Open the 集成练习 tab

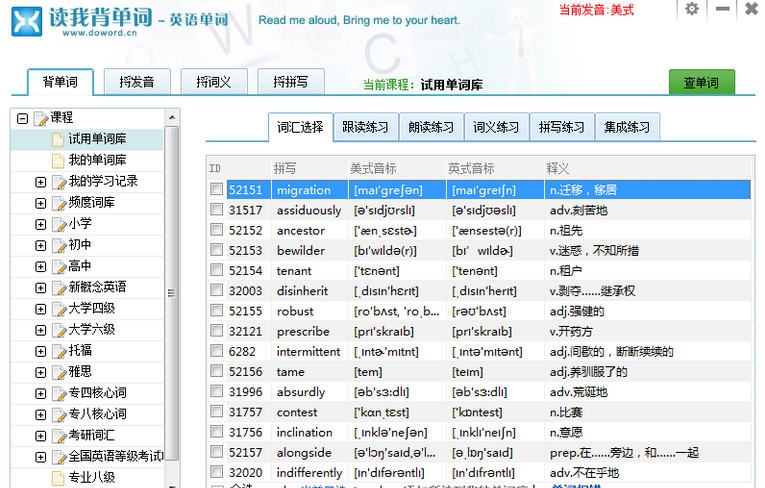click(x=627, y=127)
